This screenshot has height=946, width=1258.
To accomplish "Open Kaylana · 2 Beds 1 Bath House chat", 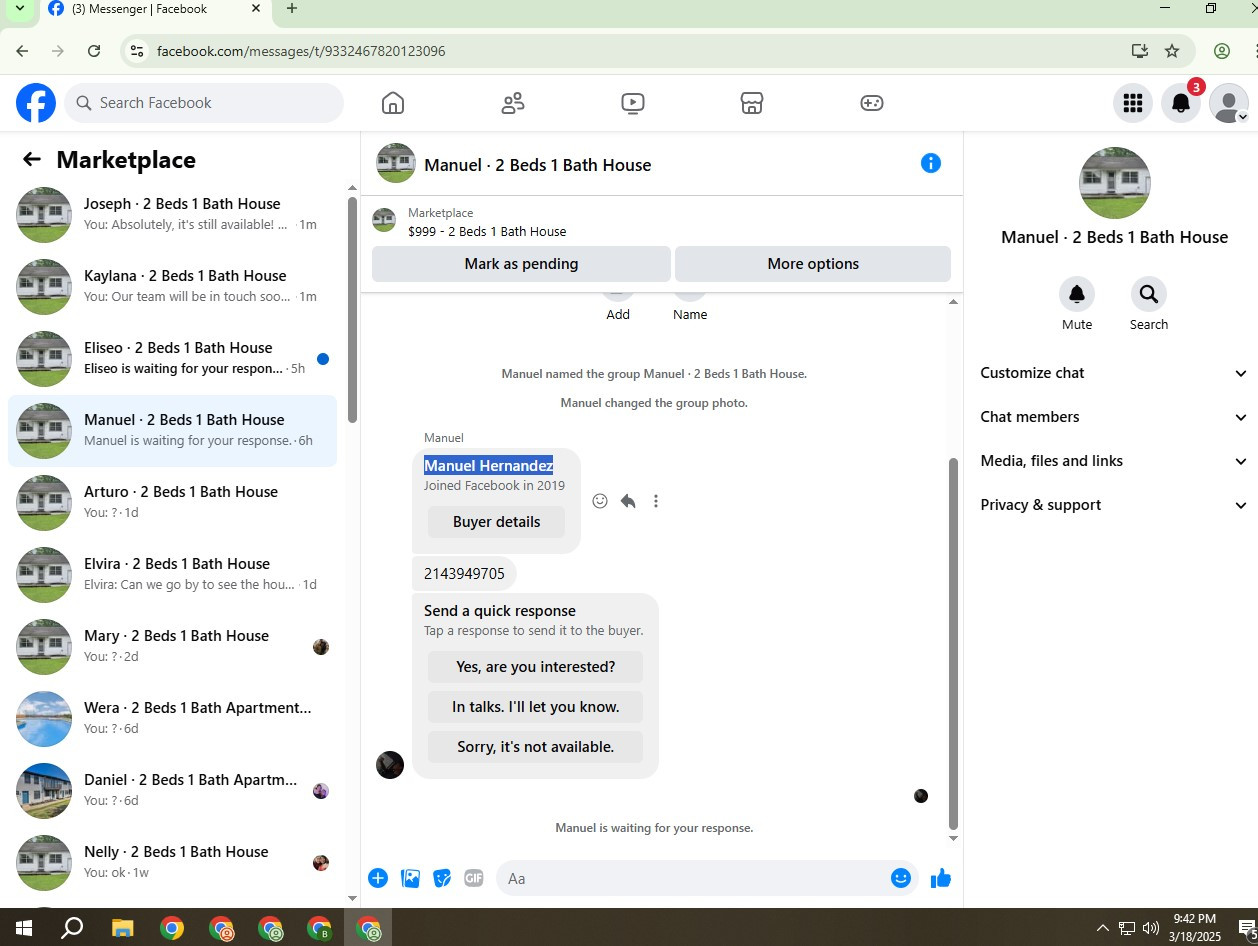I will (173, 287).
